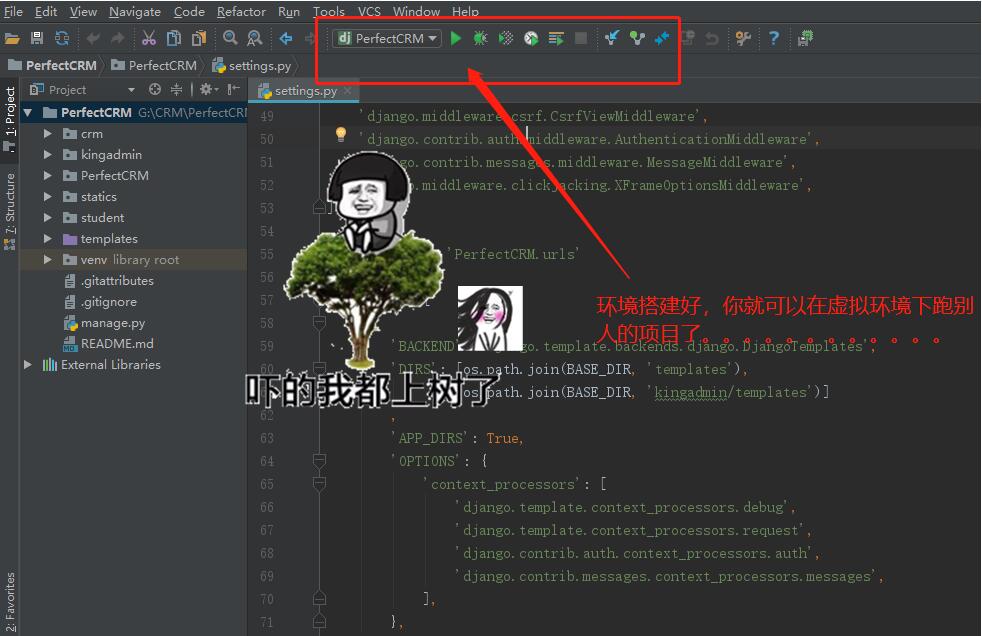Image resolution: width=982 pixels, height=636 pixels.
Task: Click the VCS Commit icon
Action: point(637,38)
